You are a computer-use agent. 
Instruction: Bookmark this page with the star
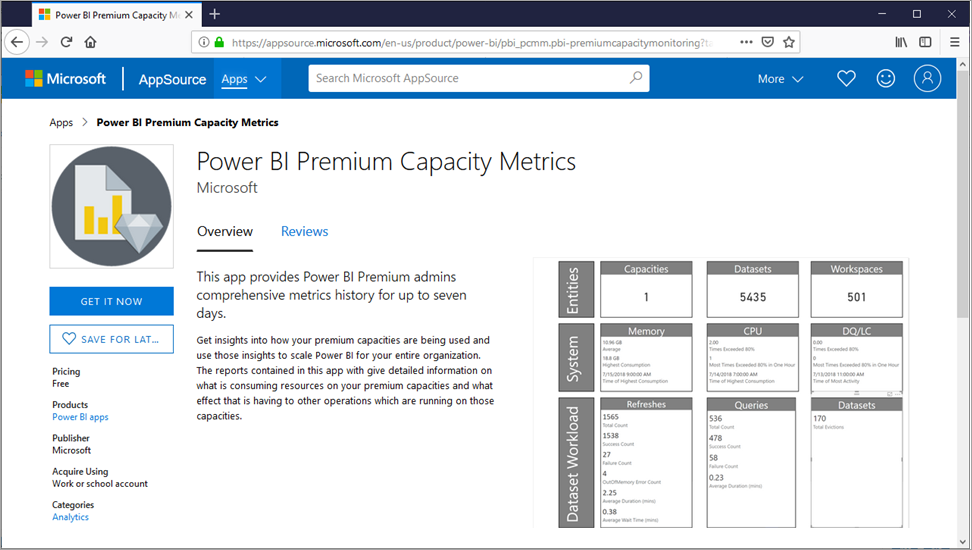[789, 42]
